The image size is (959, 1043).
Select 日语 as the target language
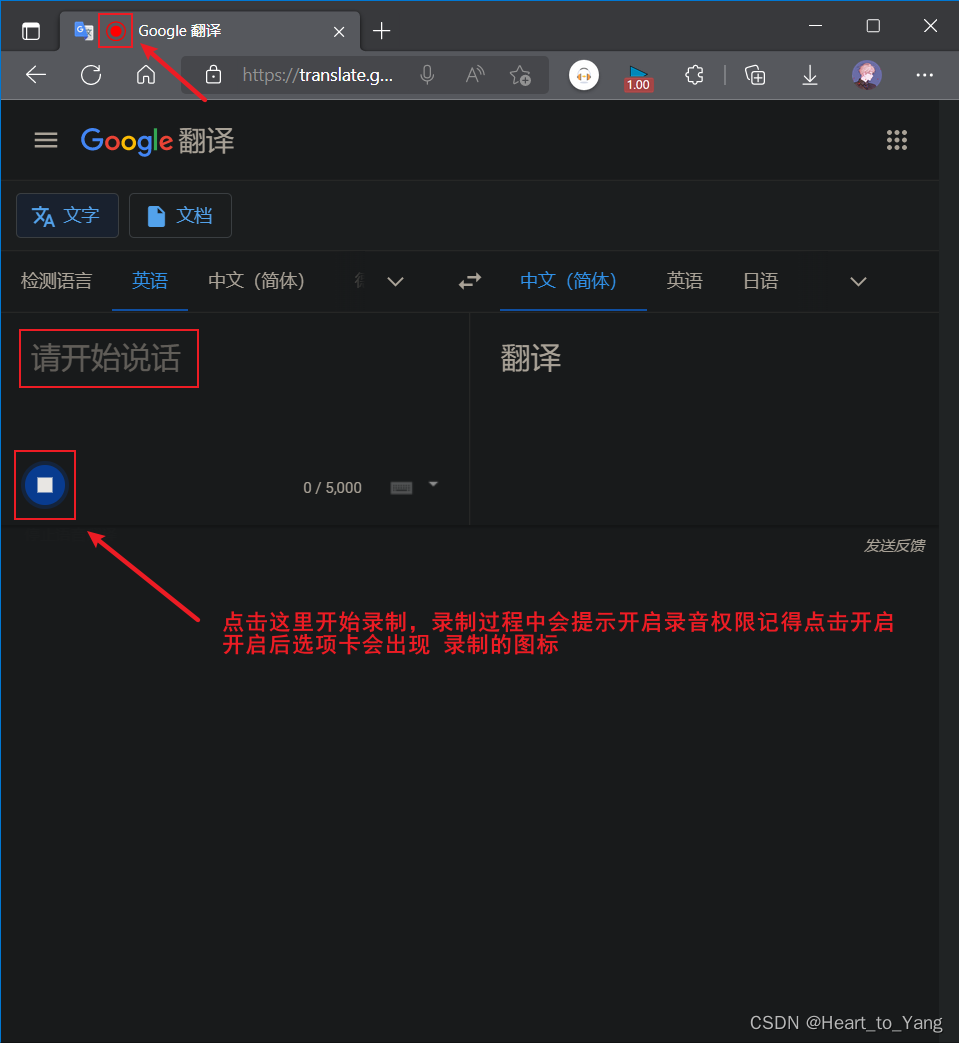pyautogui.click(x=761, y=281)
